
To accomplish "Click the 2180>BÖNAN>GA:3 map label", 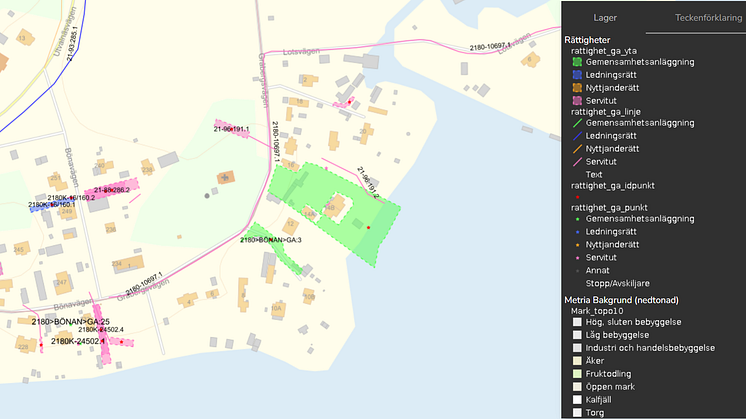I will (x=271, y=241).
